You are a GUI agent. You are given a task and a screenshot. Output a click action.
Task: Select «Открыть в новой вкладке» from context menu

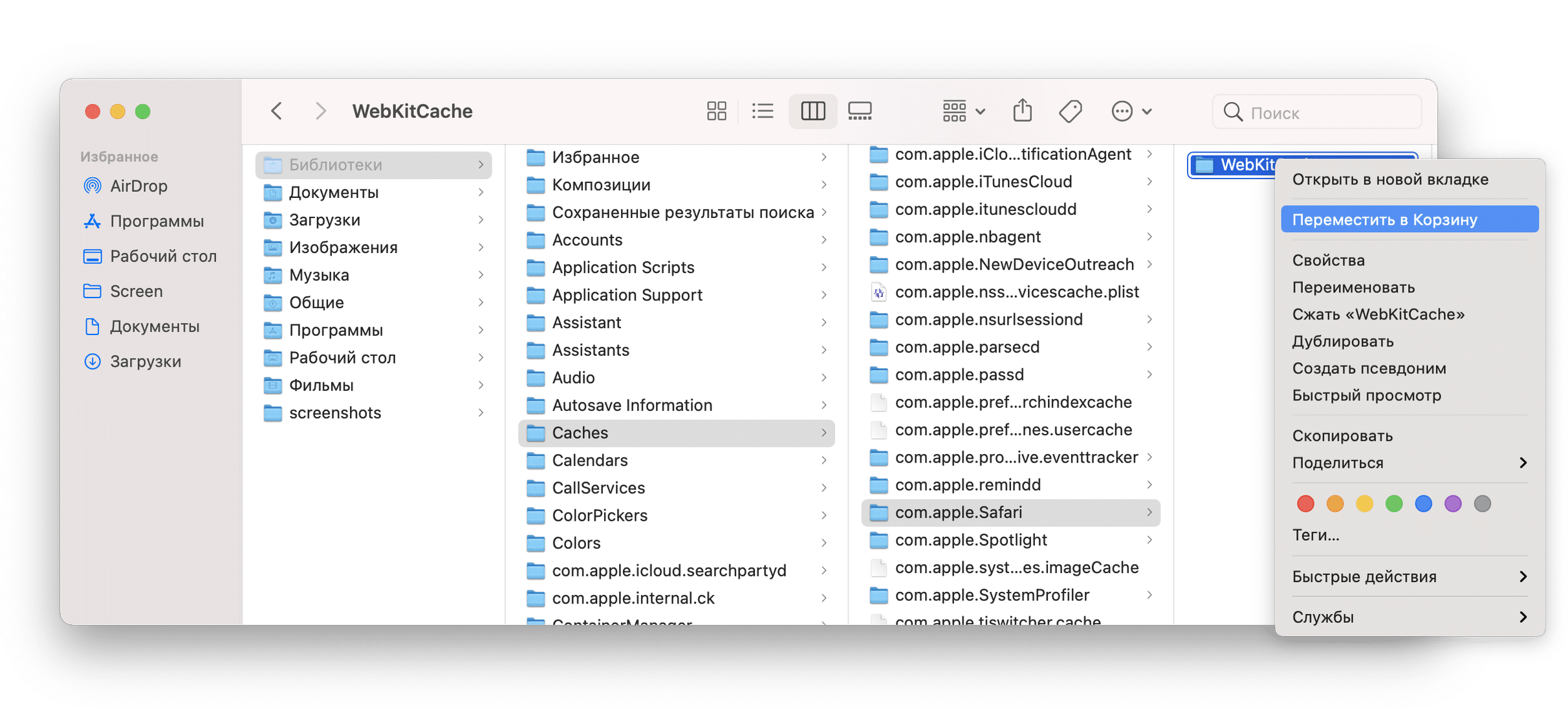coord(1390,180)
